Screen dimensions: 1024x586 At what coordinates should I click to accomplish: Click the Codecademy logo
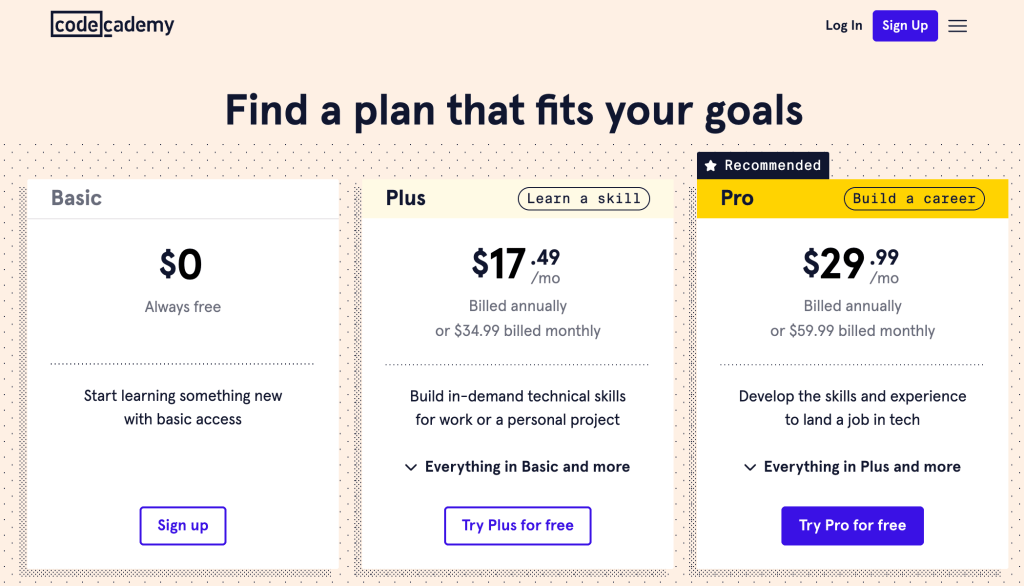point(112,25)
